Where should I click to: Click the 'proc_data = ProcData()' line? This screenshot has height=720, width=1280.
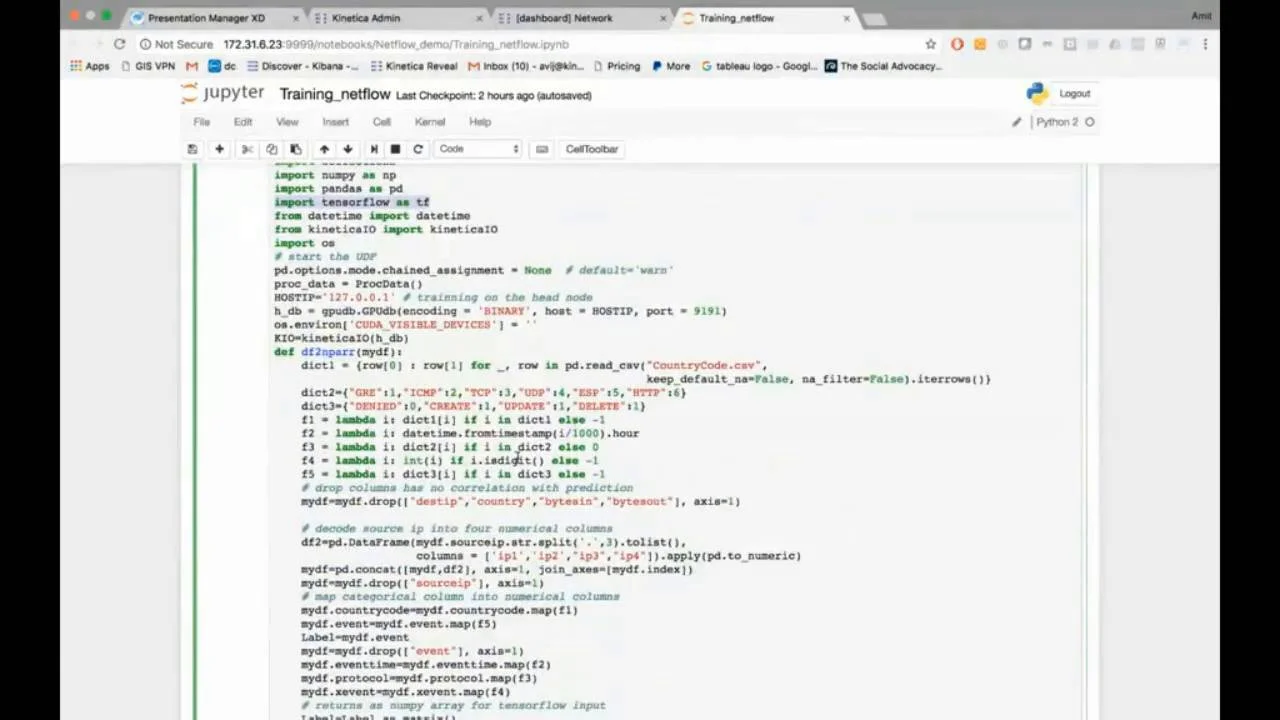348,284
